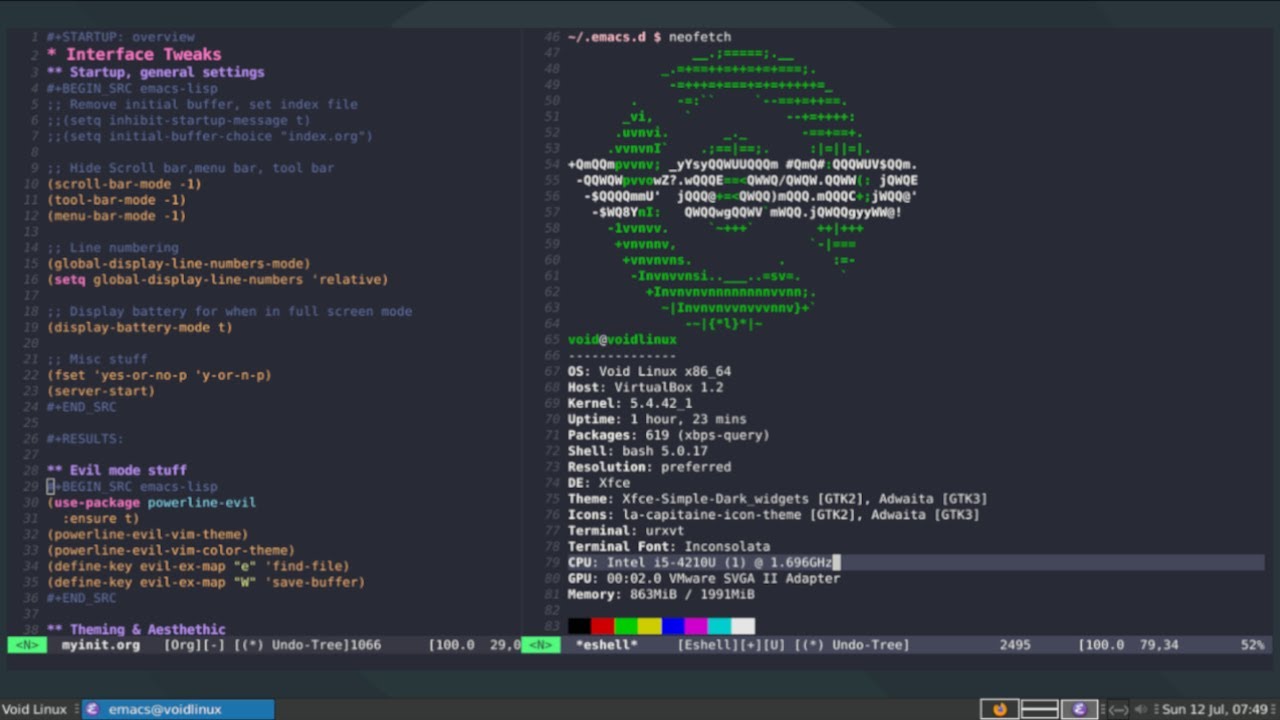Click the 79,34 cursor position in mode line
This screenshot has height=720, width=1280.
click(x=1158, y=645)
